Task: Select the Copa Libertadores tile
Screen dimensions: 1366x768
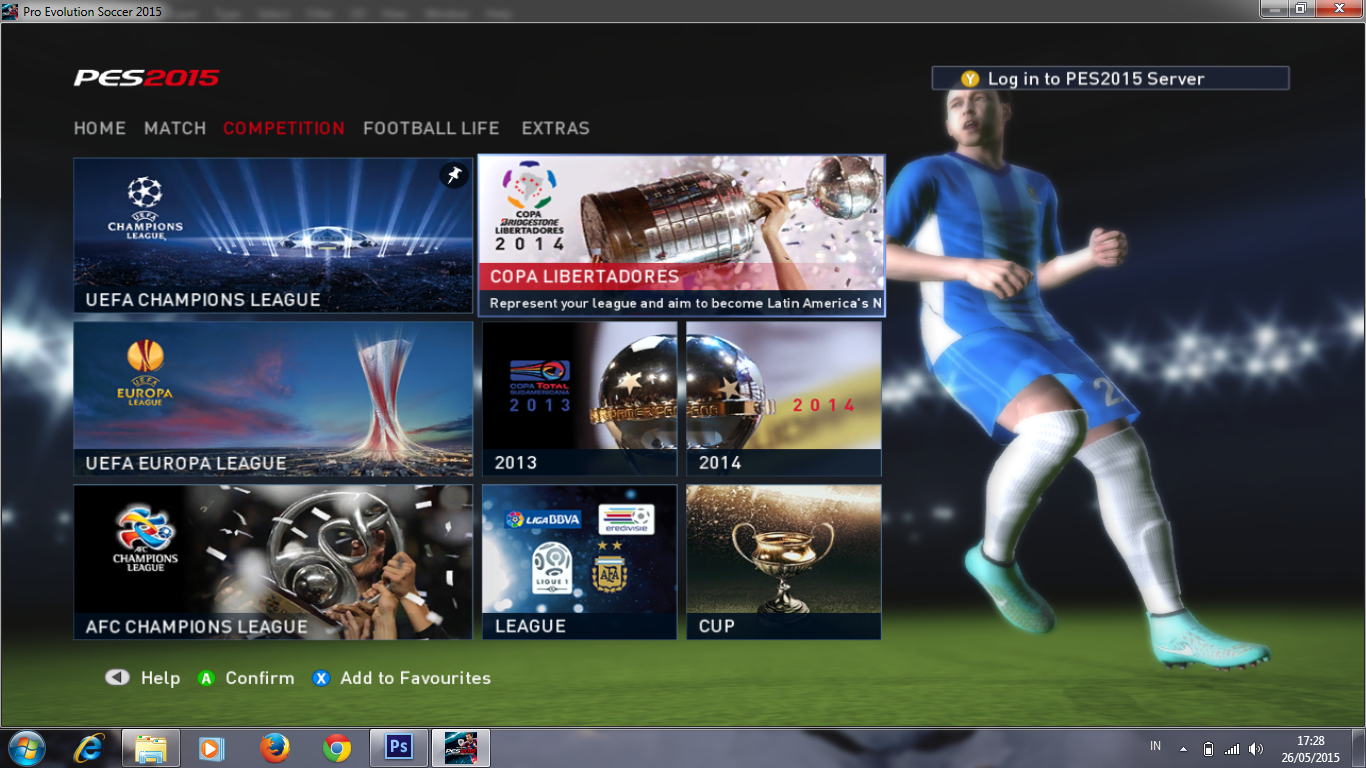Action: point(681,235)
